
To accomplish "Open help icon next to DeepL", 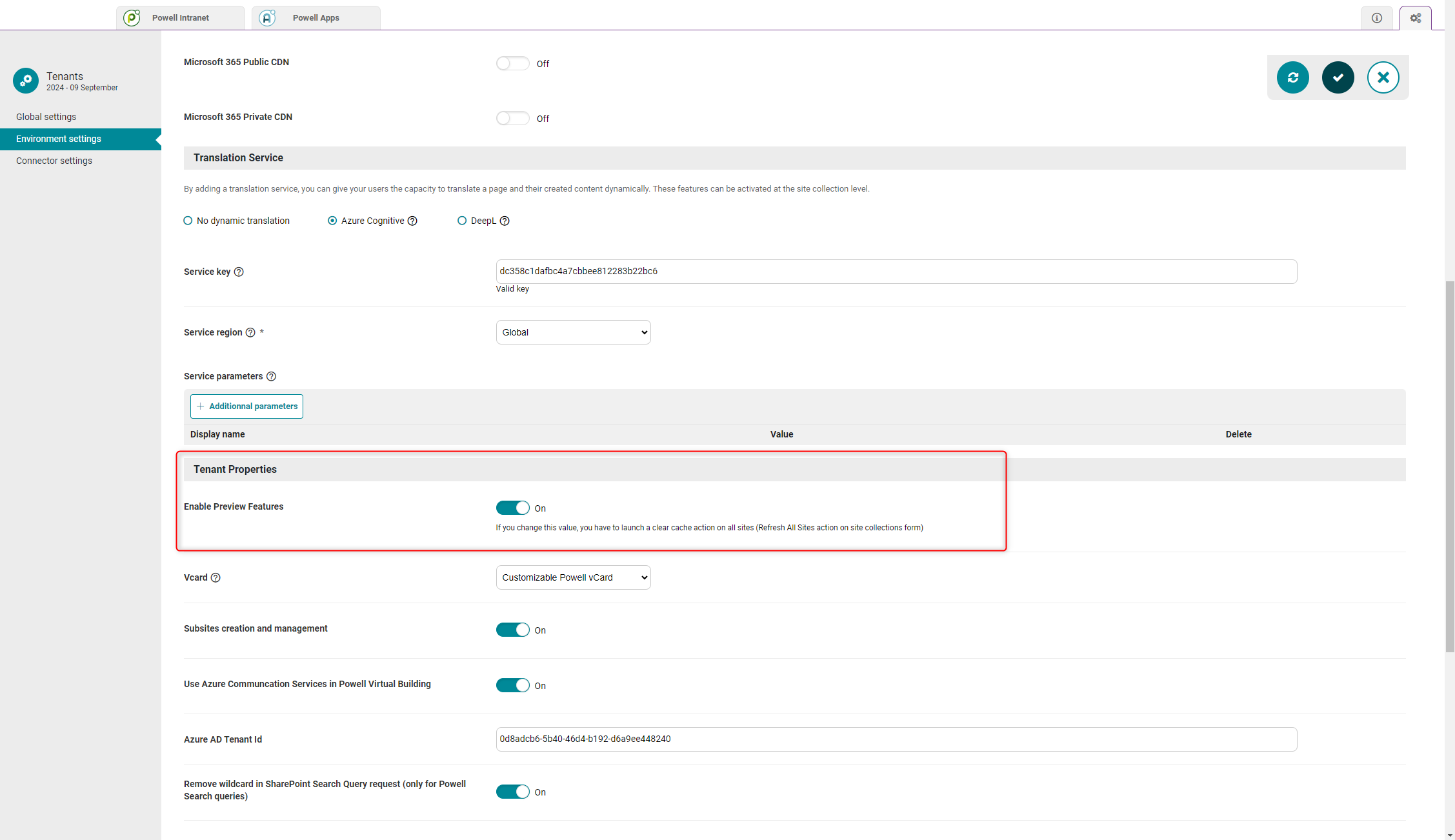I will tap(505, 221).
